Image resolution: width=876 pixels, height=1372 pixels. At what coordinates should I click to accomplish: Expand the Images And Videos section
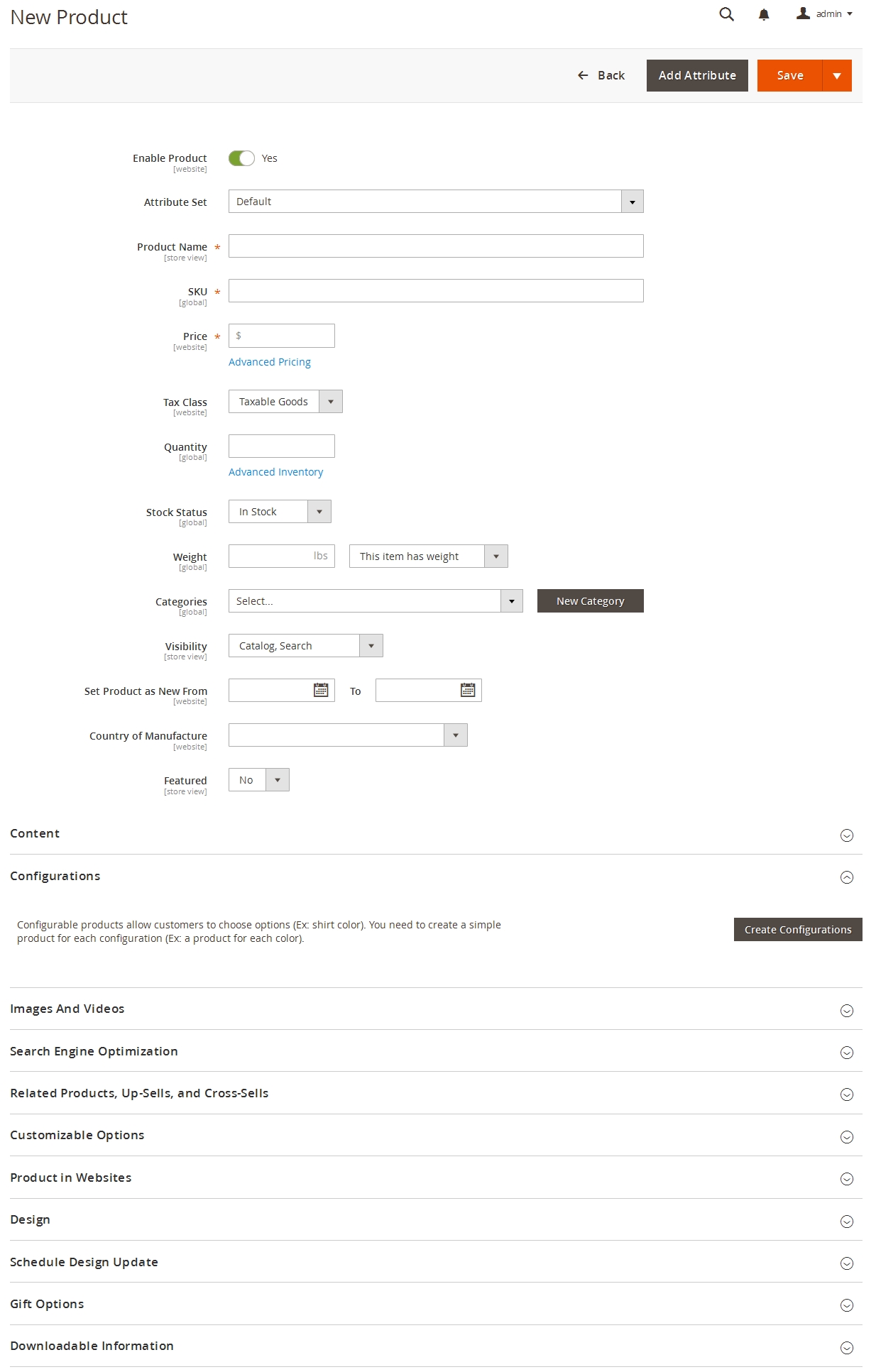(x=846, y=1011)
